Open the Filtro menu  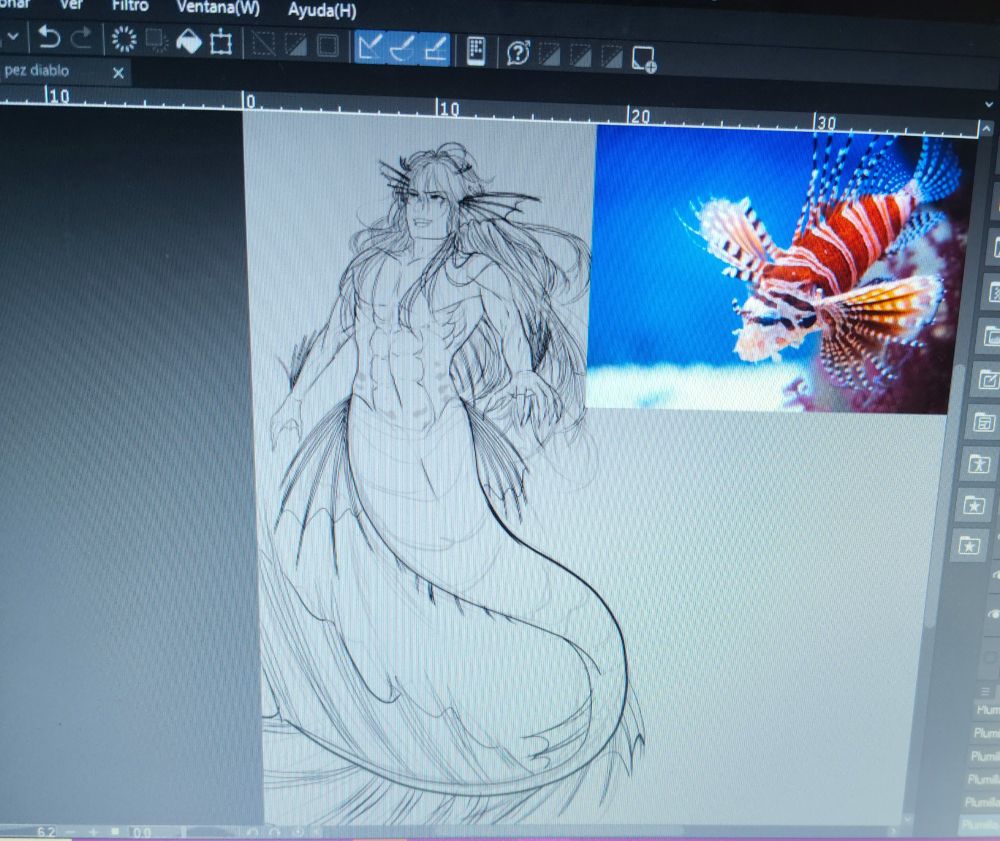[x=130, y=6]
